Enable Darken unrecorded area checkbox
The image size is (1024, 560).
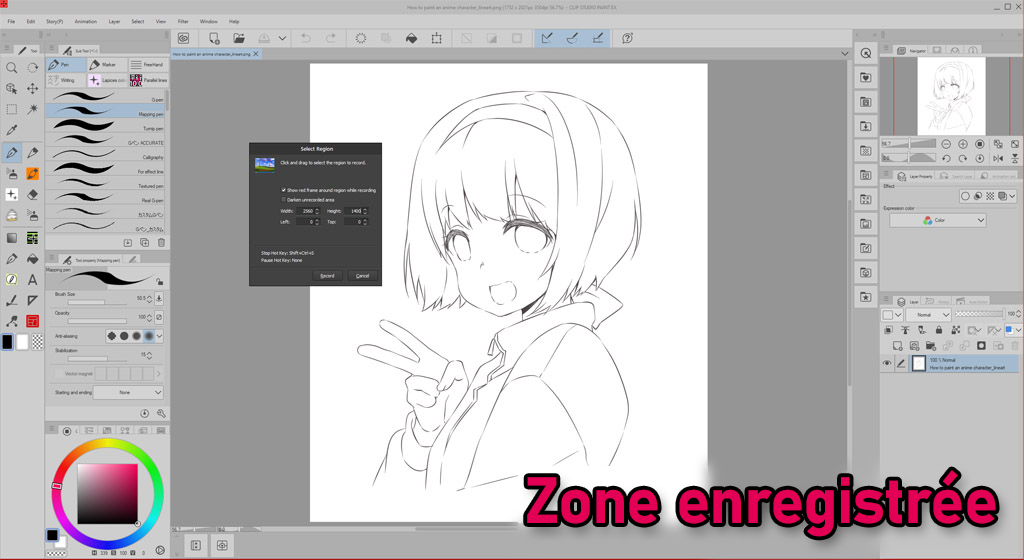[284, 199]
